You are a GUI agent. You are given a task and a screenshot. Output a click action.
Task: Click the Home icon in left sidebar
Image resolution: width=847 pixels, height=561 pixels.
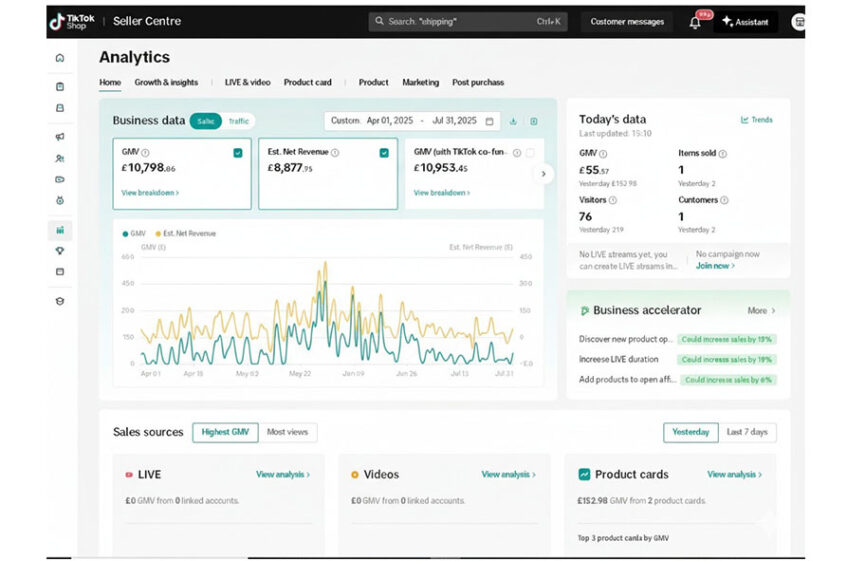pyautogui.click(x=60, y=58)
